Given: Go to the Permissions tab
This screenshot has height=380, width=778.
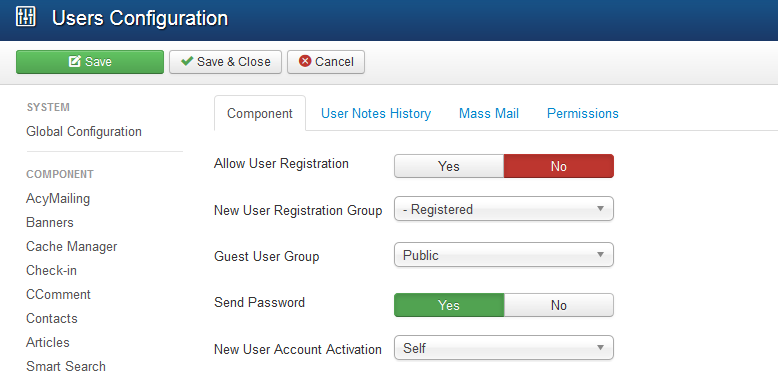Looking at the screenshot, I should tap(583, 114).
